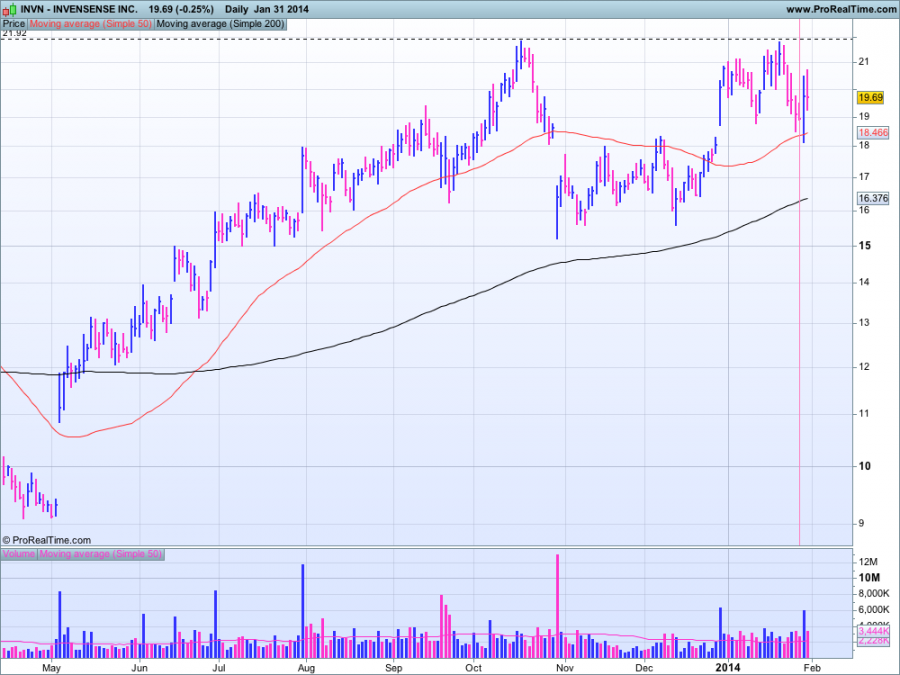
Task: Click the Oct label on the time axis
Action: coord(474,668)
